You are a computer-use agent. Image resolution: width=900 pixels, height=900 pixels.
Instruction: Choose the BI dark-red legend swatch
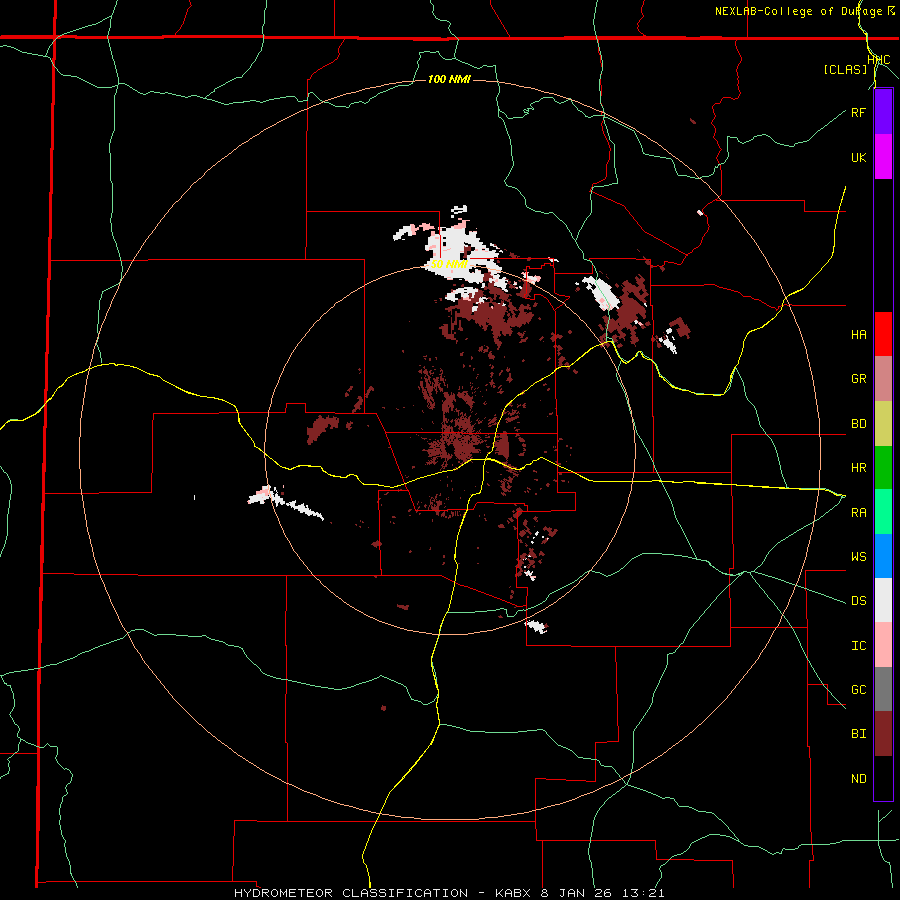click(x=883, y=734)
